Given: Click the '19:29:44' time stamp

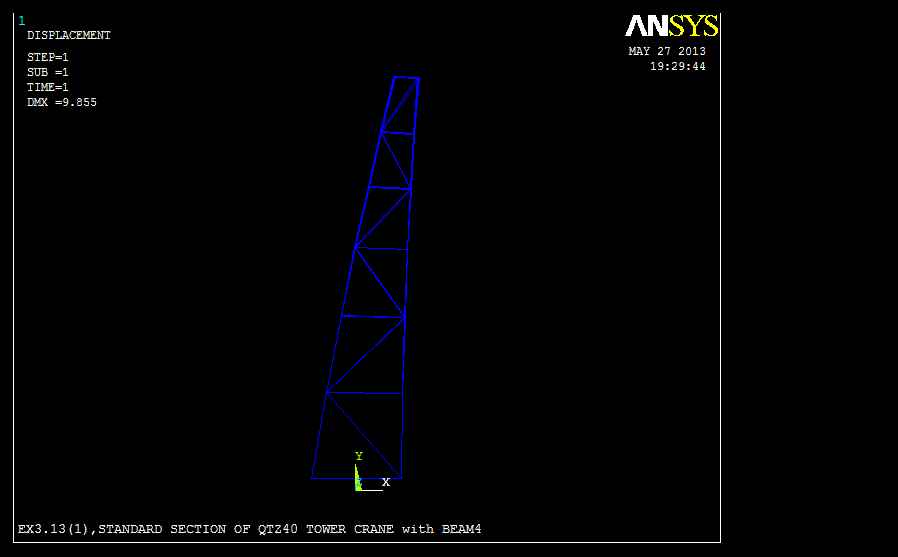Looking at the screenshot, I should click(x=678, y=66).
